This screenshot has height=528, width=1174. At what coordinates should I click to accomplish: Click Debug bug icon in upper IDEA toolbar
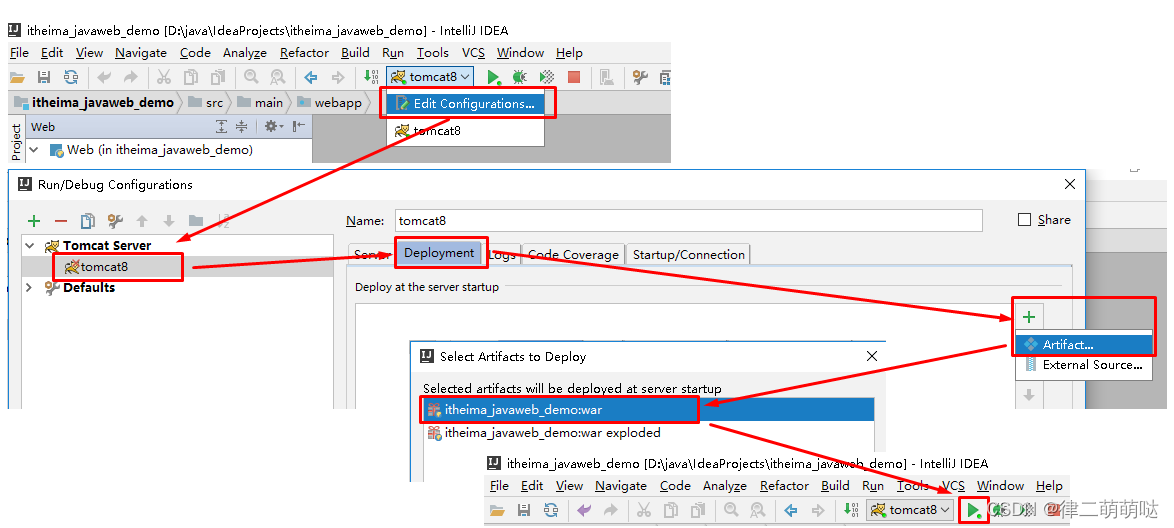point(520,76)
